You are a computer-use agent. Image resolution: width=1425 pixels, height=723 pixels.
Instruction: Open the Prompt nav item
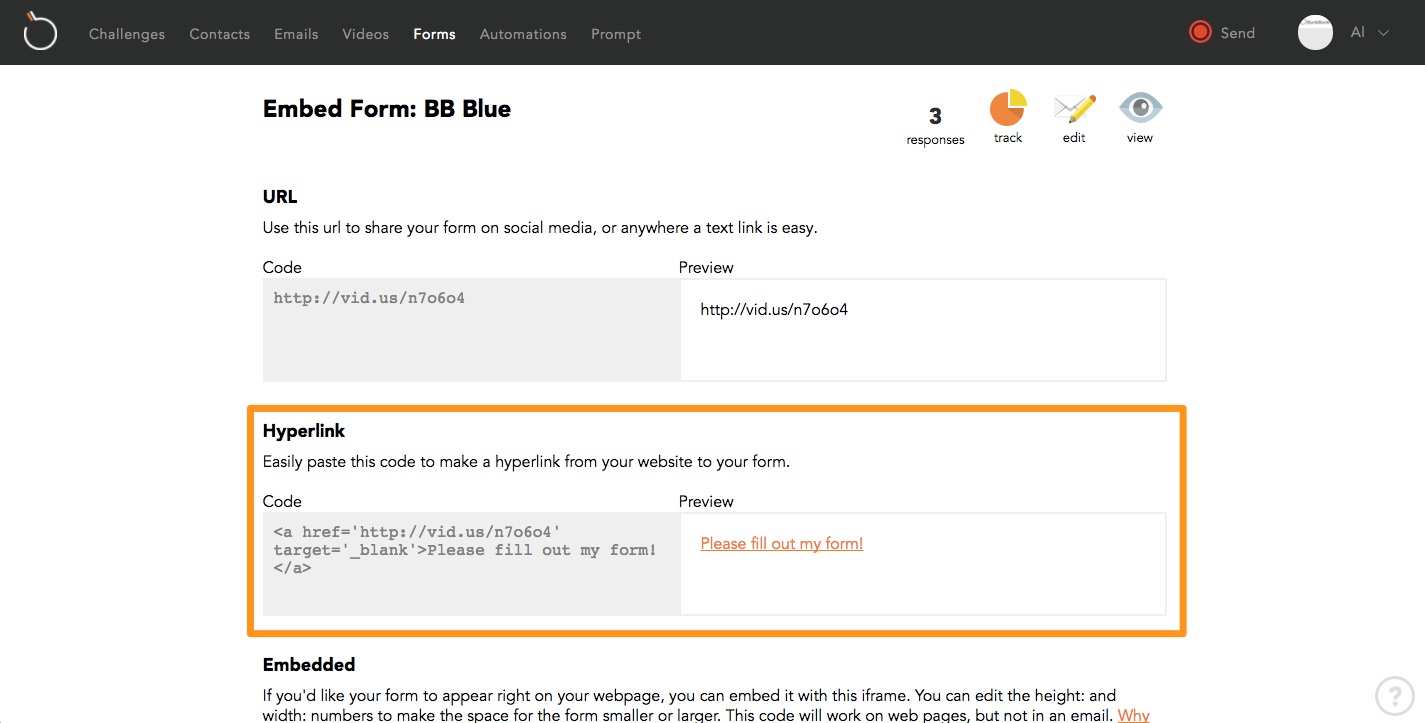616,34
